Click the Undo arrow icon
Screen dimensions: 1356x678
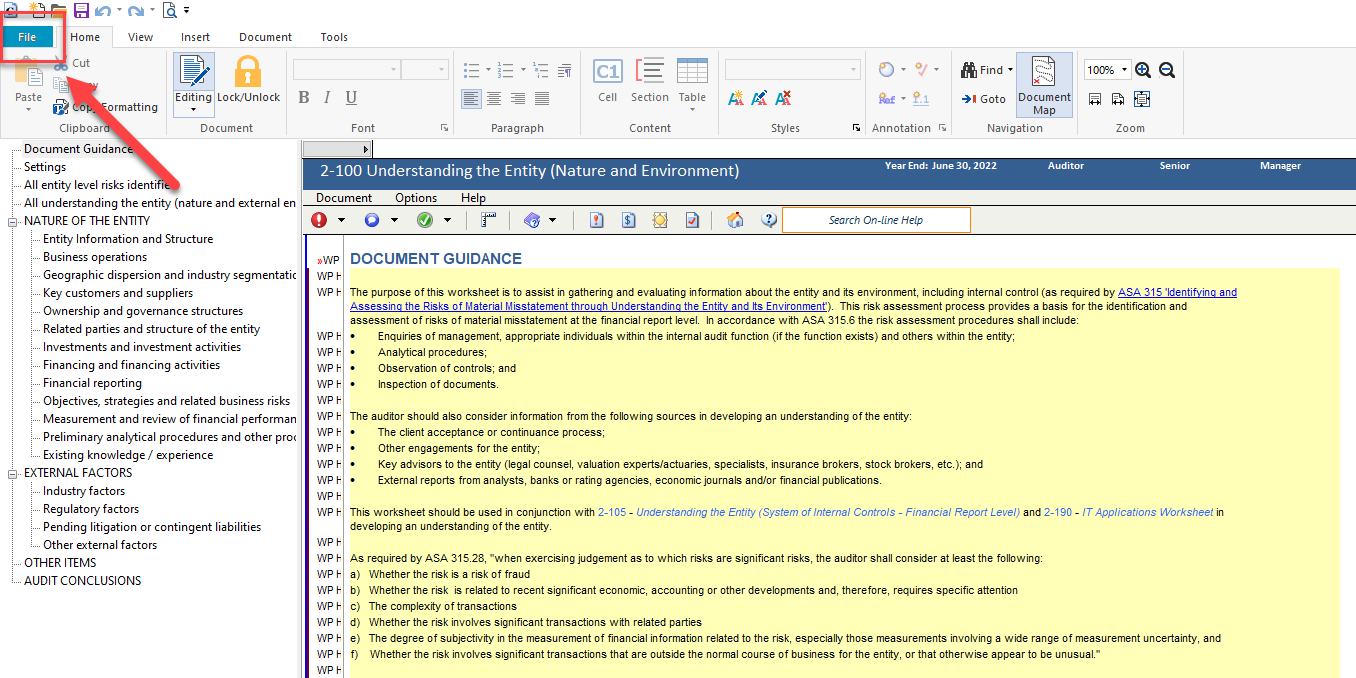(102, 10)
